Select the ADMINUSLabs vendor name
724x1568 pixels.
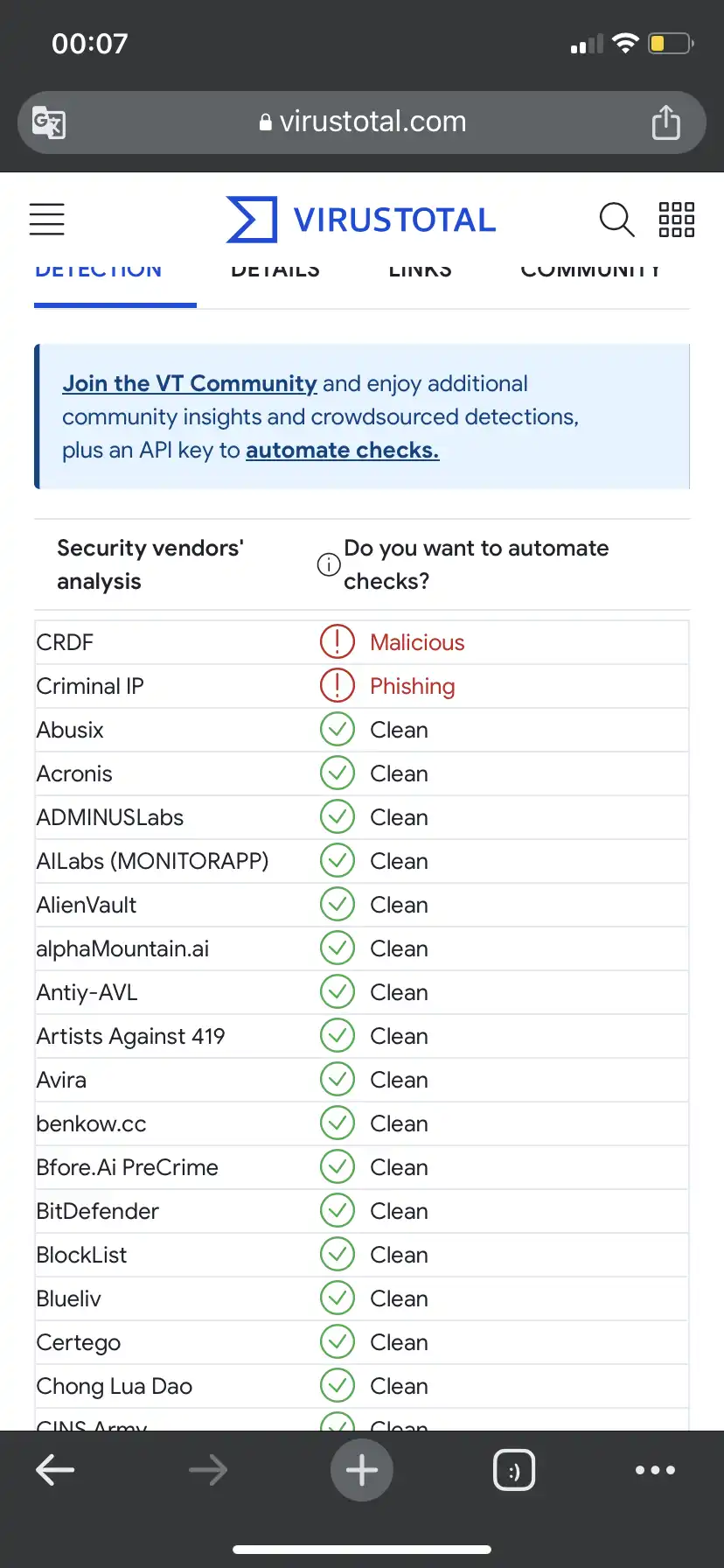[110, 817]
